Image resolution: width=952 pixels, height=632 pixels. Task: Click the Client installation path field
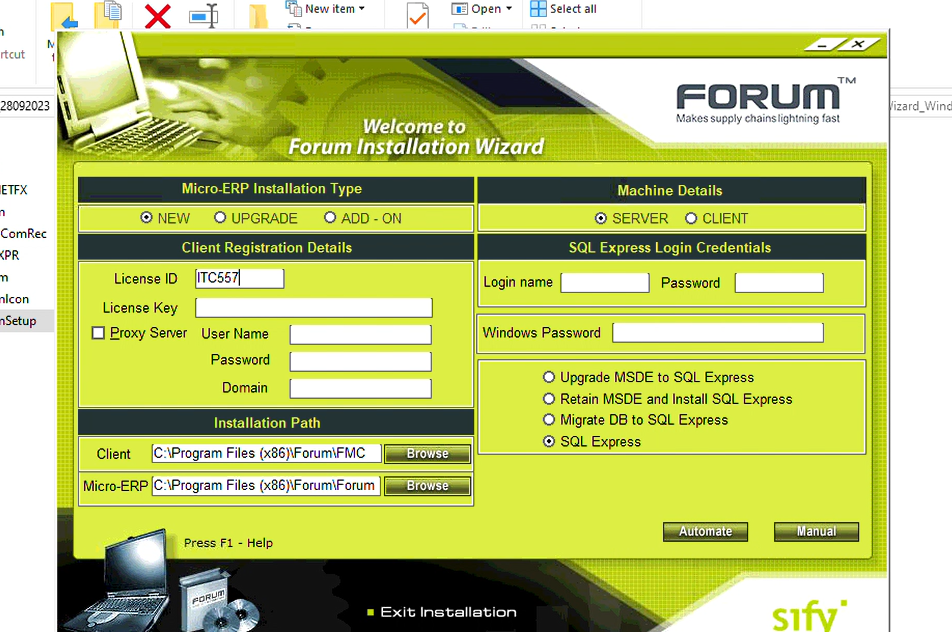point(267,454)
